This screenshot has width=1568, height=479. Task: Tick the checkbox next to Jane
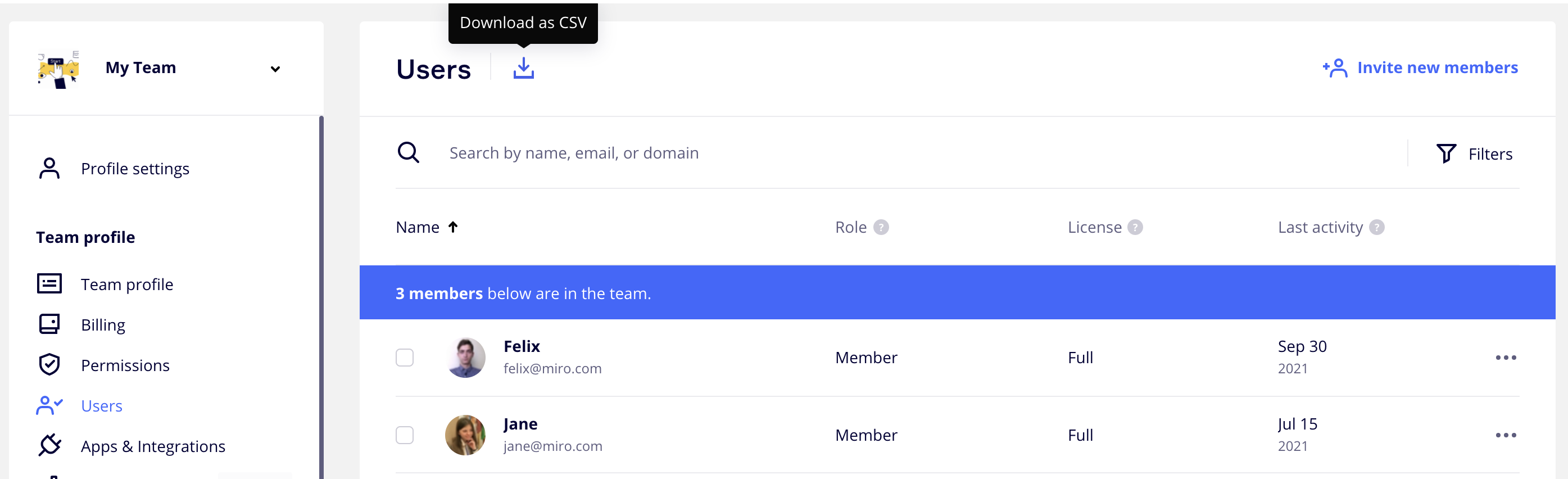pos(405,435)
